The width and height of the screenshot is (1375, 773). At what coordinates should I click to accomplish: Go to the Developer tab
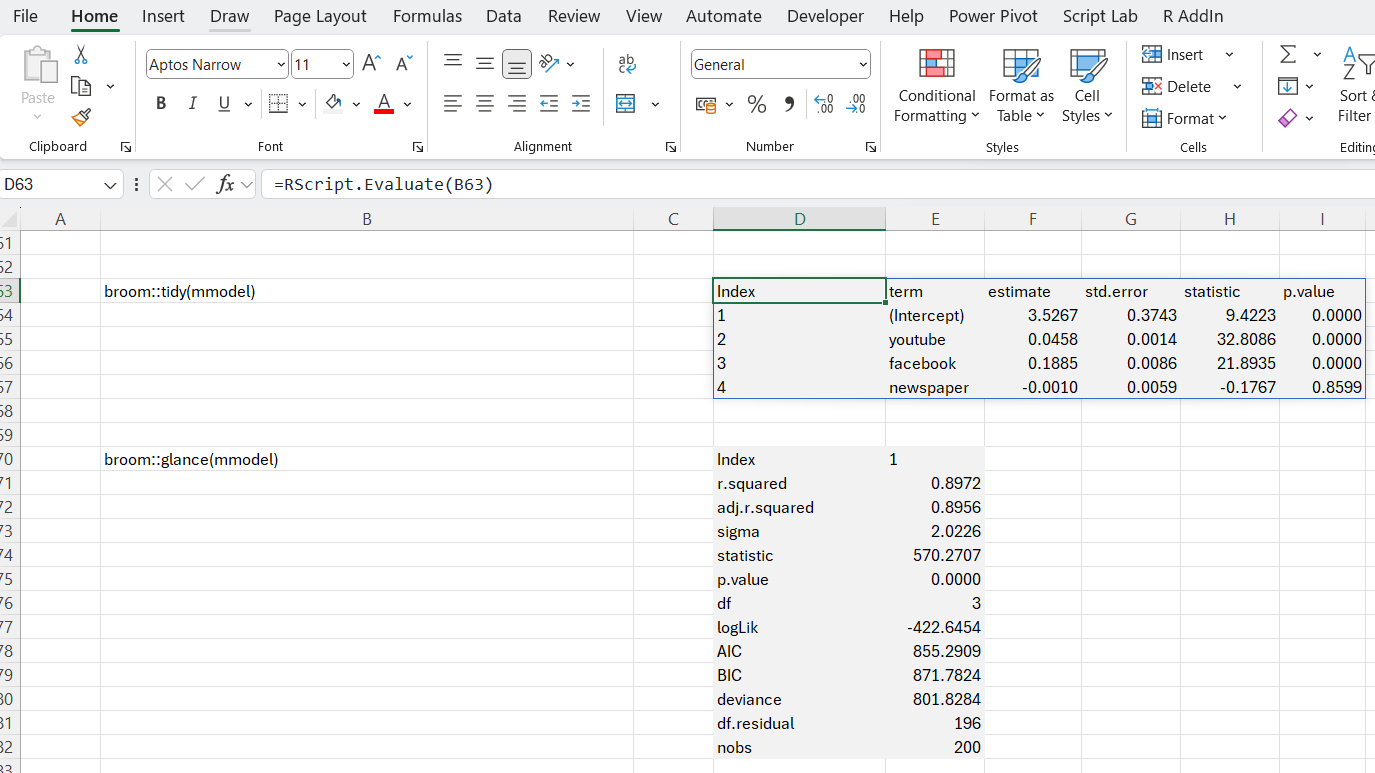coord(825,16)
